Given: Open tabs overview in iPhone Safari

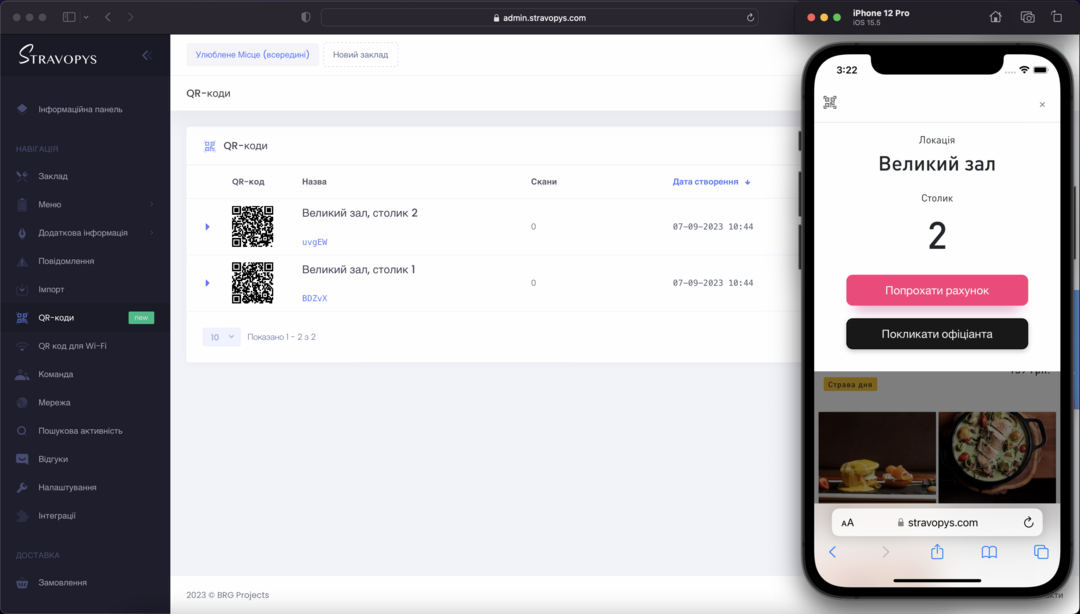Looking at the screenshot, I should (x=1041, y=552).
